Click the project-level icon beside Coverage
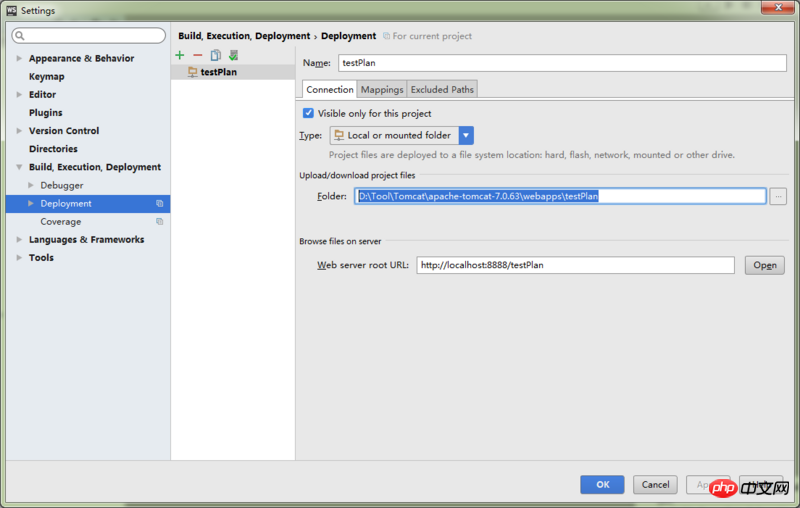Viewport: 800px width, 508px height. pyautogui.click(x=159, y=222)
